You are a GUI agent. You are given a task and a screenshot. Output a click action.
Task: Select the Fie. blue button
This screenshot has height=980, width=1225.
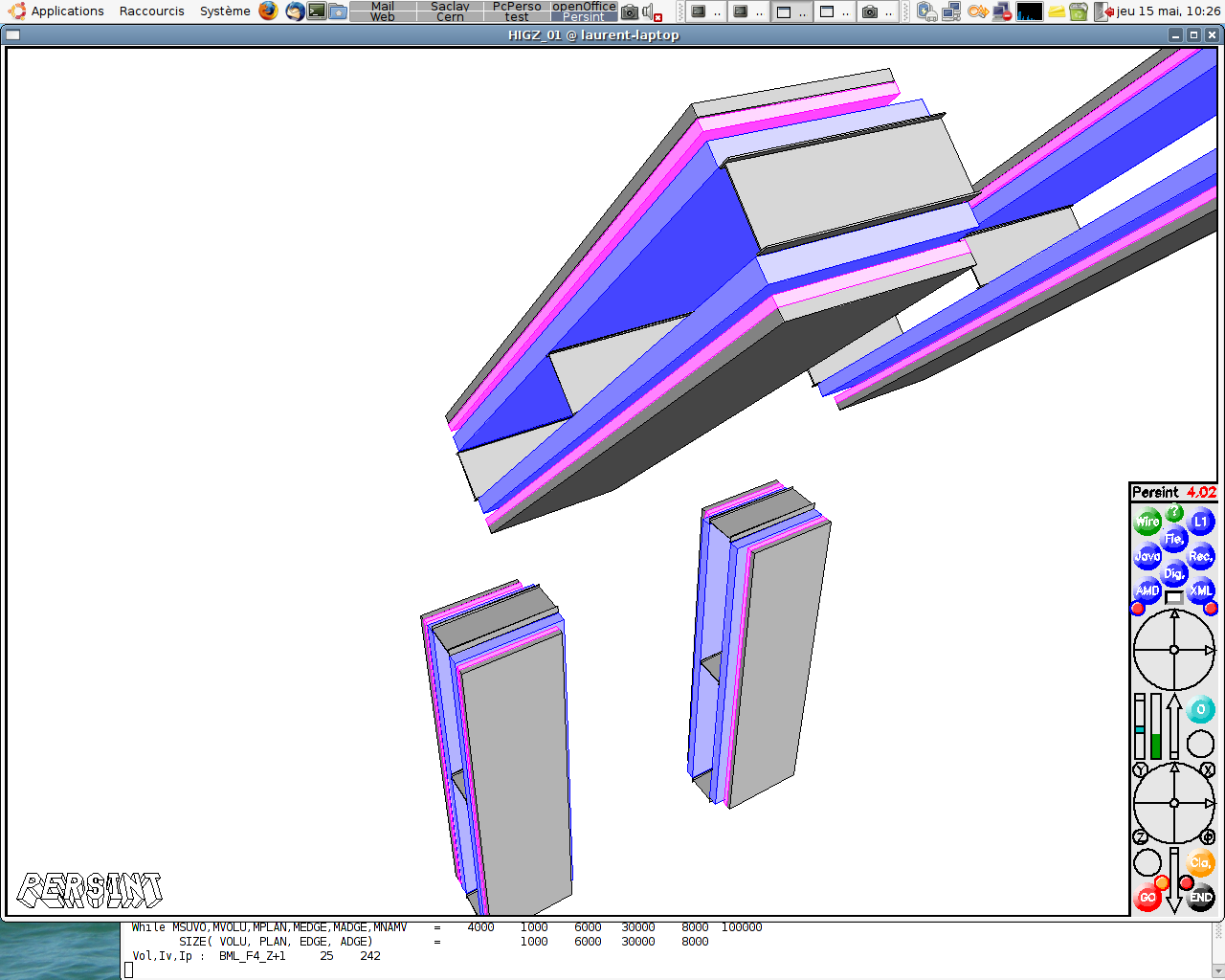coord(1174,539)
